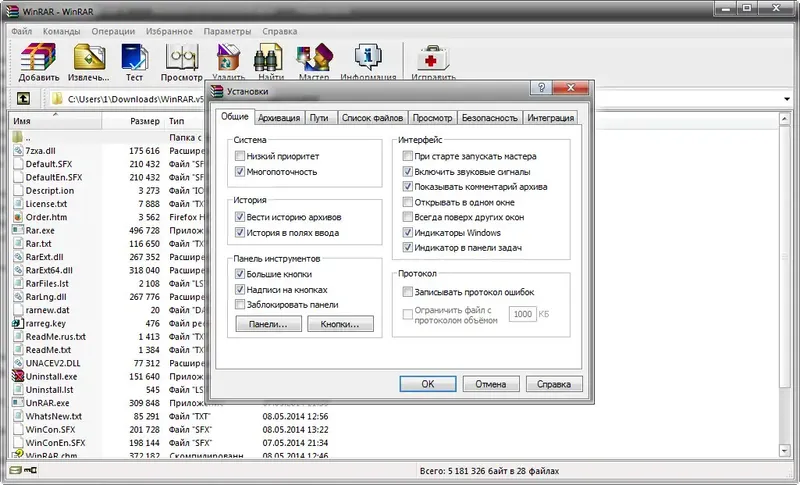This screenshot has height=485, width=800.
Task: Sort by the Имя column header
Action: click(55, 121)
